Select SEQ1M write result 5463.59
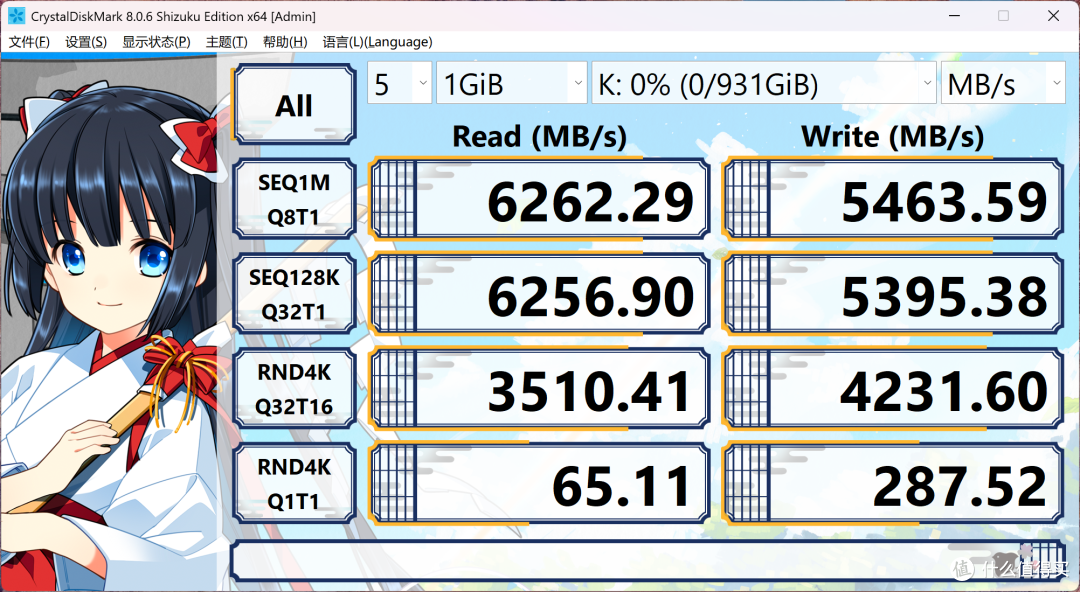 click(x=893, y=199)
